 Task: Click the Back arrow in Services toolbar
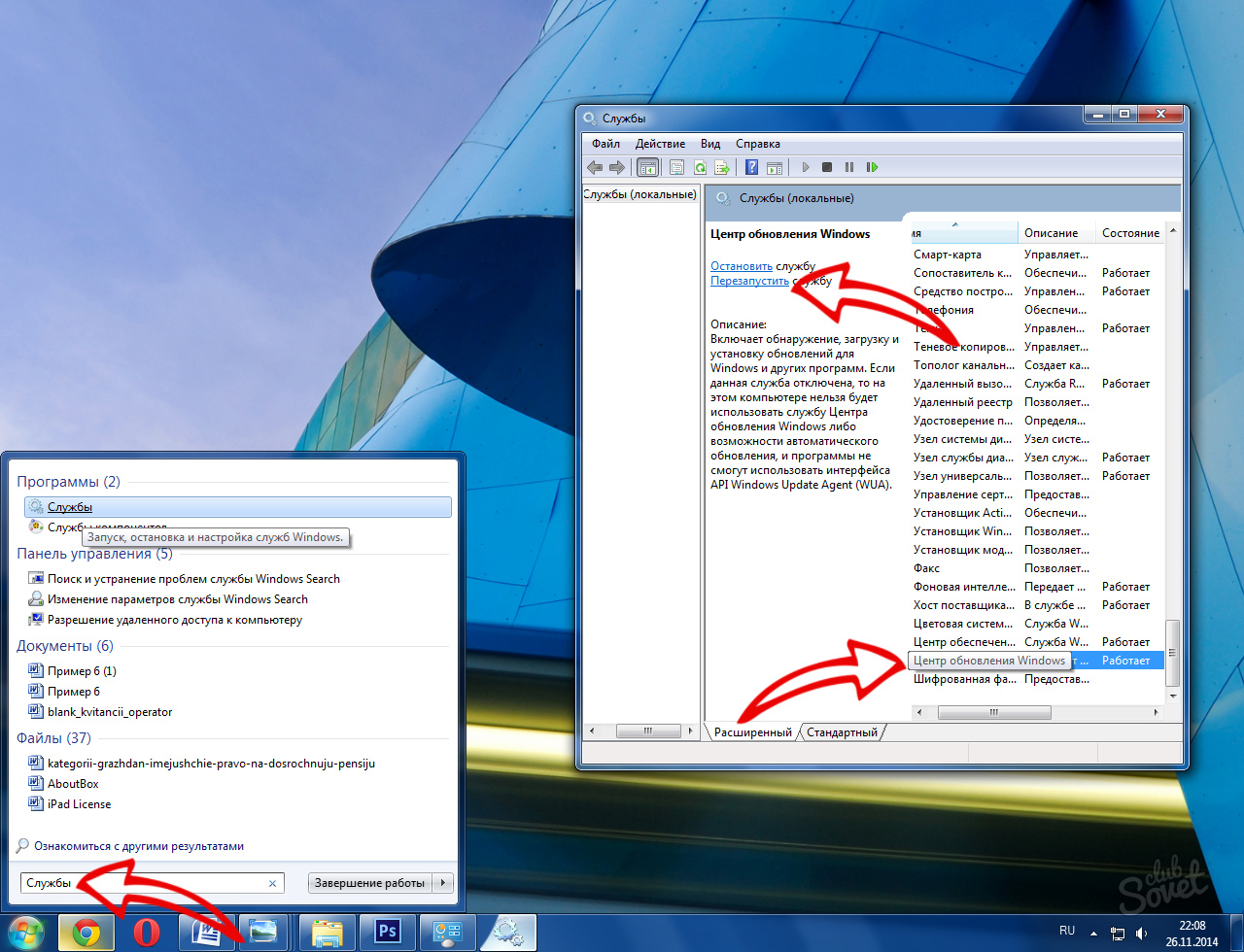tap(595, 167)
